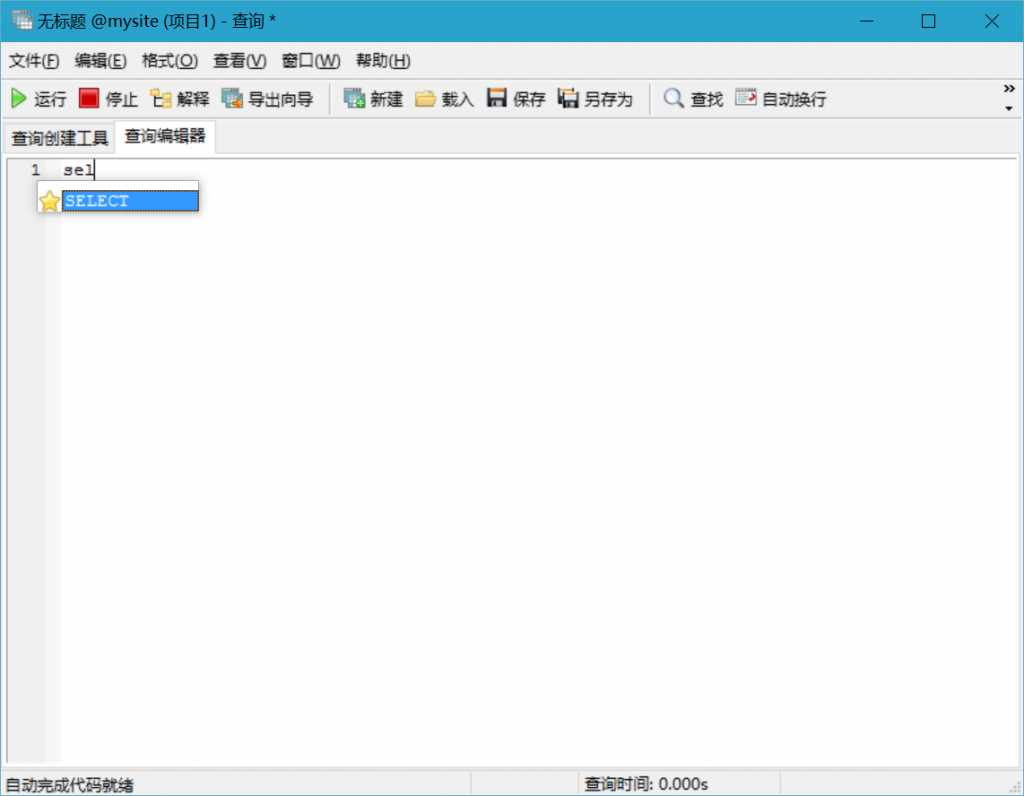This screenshot has width=1024, height=796.
Task: Click the Save As (另存为) icon
Action: (568, 99)
